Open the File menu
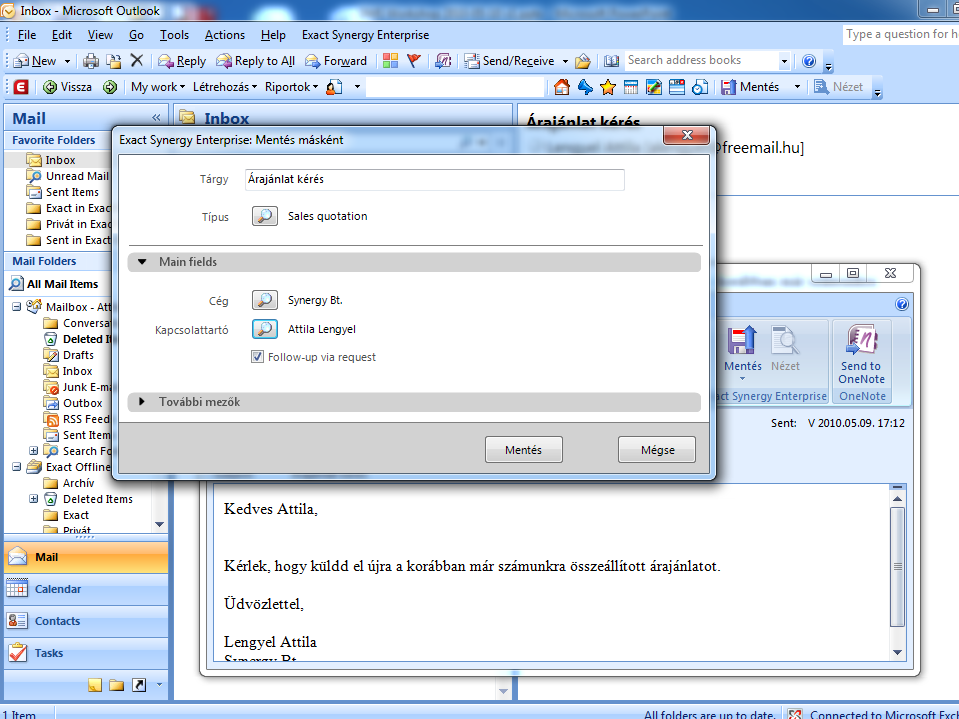The width and height of the screenshot is (959, 719). (26, 35)
